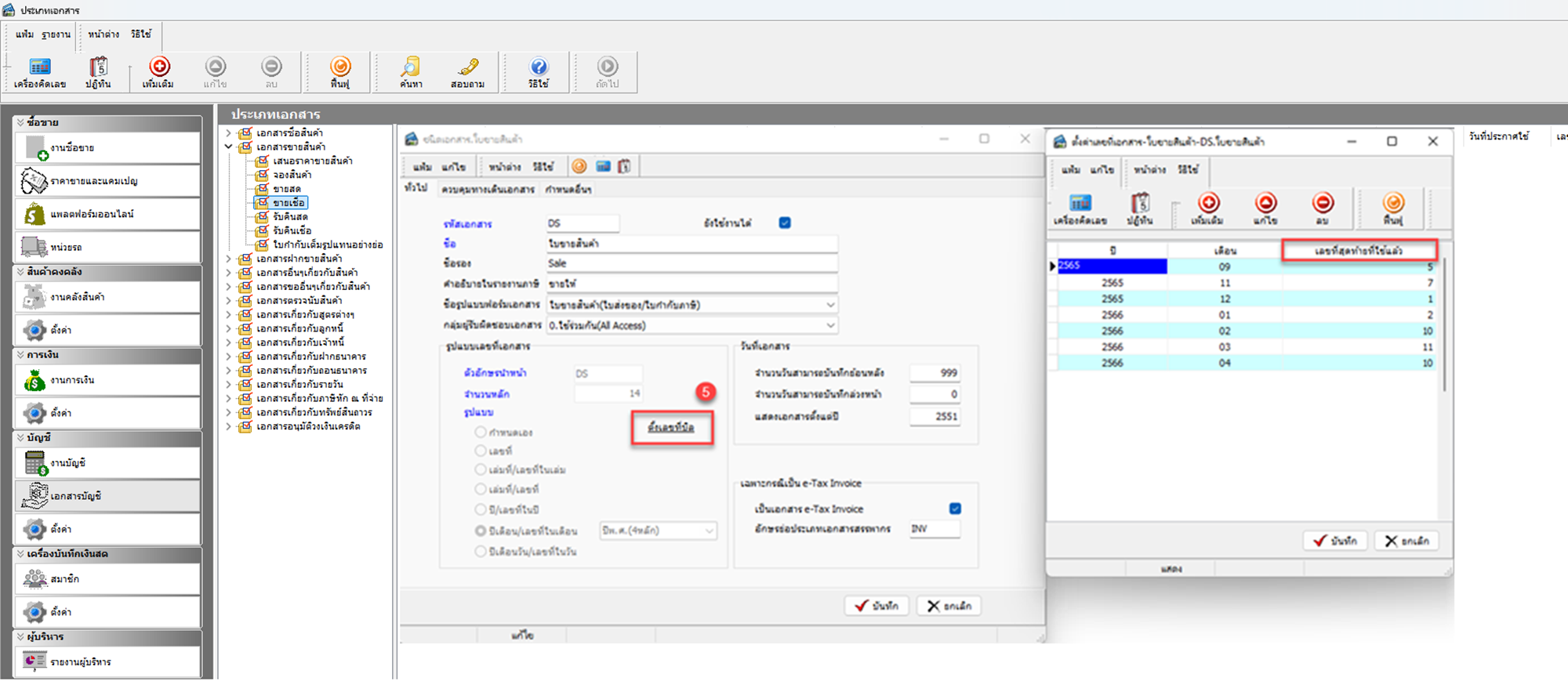1568x681 pixels.
Task: Open the responsible group All Access dropdown
Action: (830, 325)
